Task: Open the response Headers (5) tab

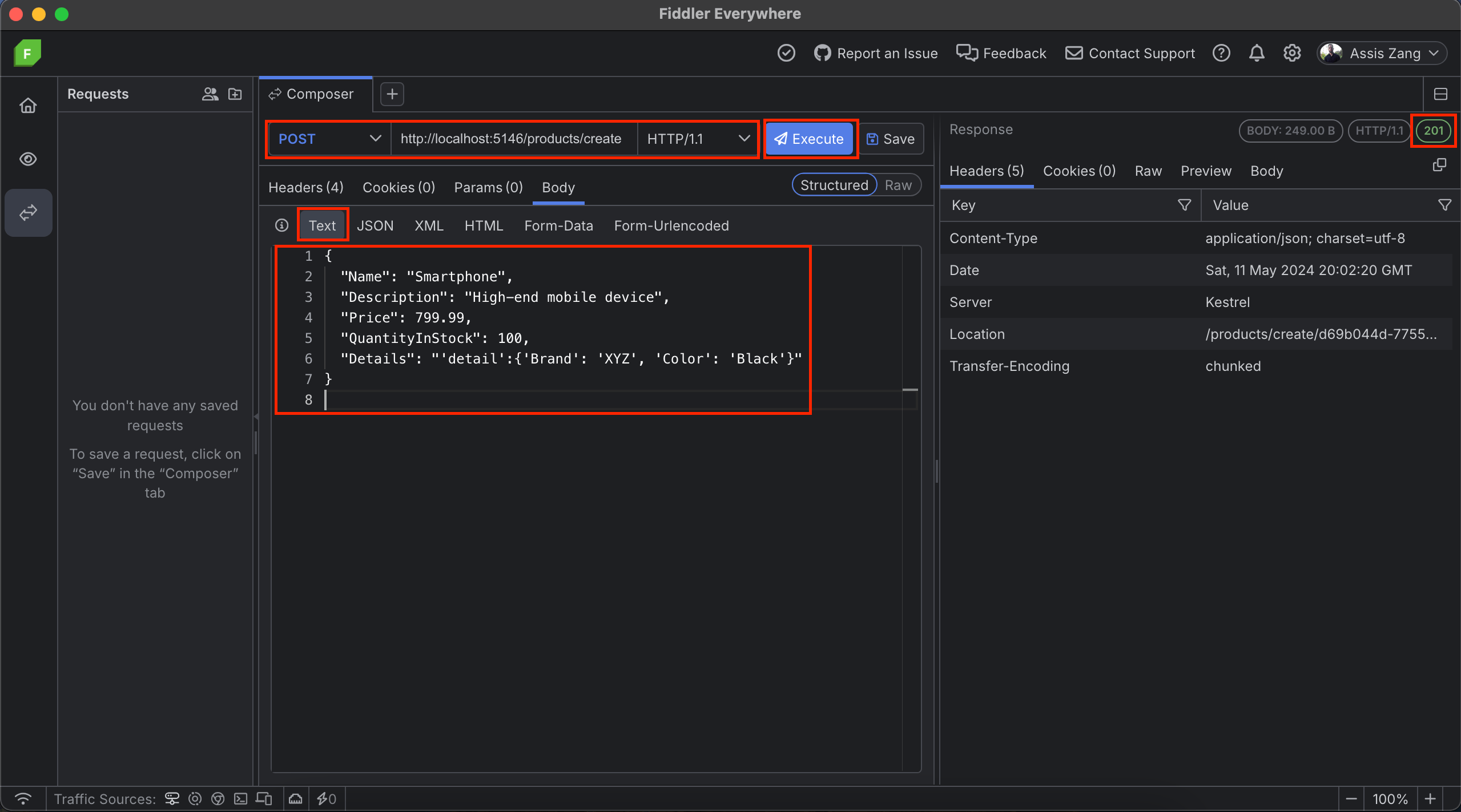Action: (987, 171)
